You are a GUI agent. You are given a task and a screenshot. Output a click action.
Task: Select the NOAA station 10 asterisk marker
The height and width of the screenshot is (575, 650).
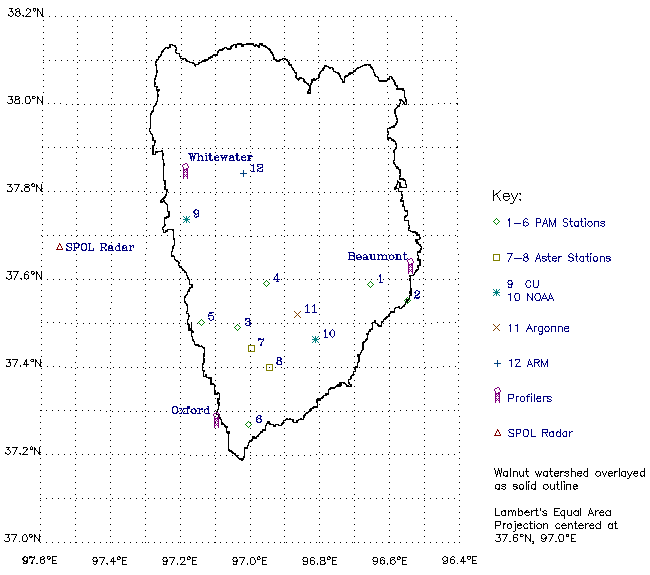[316, 340]
